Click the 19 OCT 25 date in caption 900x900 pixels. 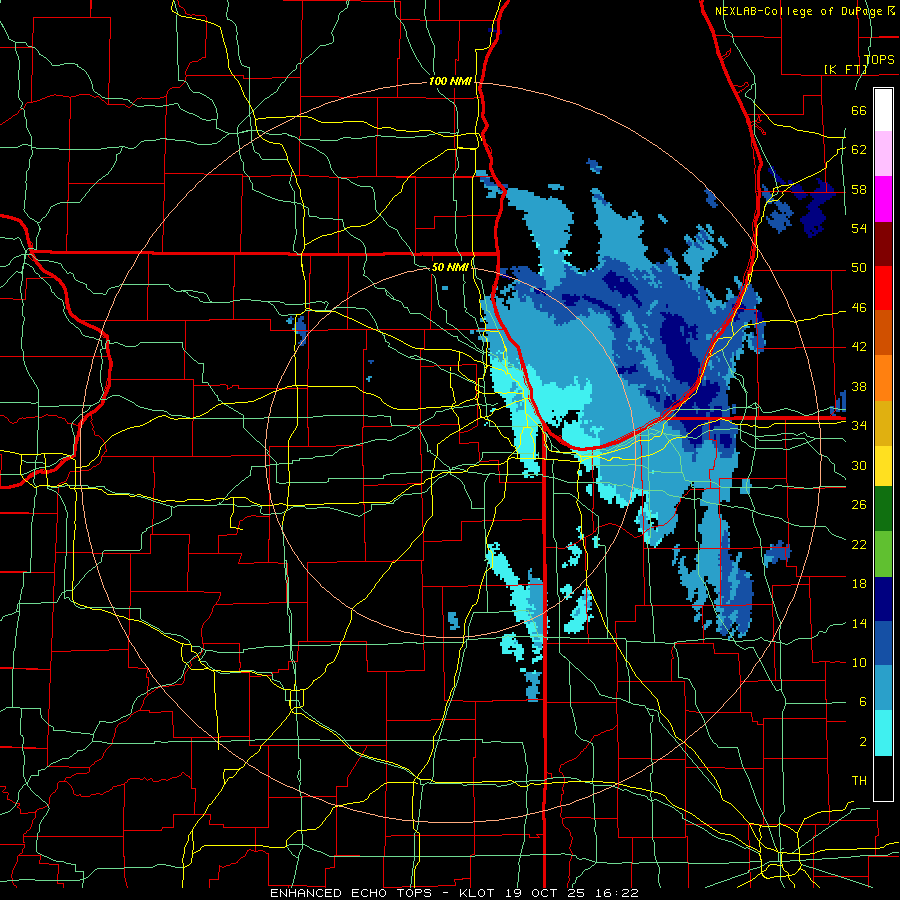coord(545,893)
